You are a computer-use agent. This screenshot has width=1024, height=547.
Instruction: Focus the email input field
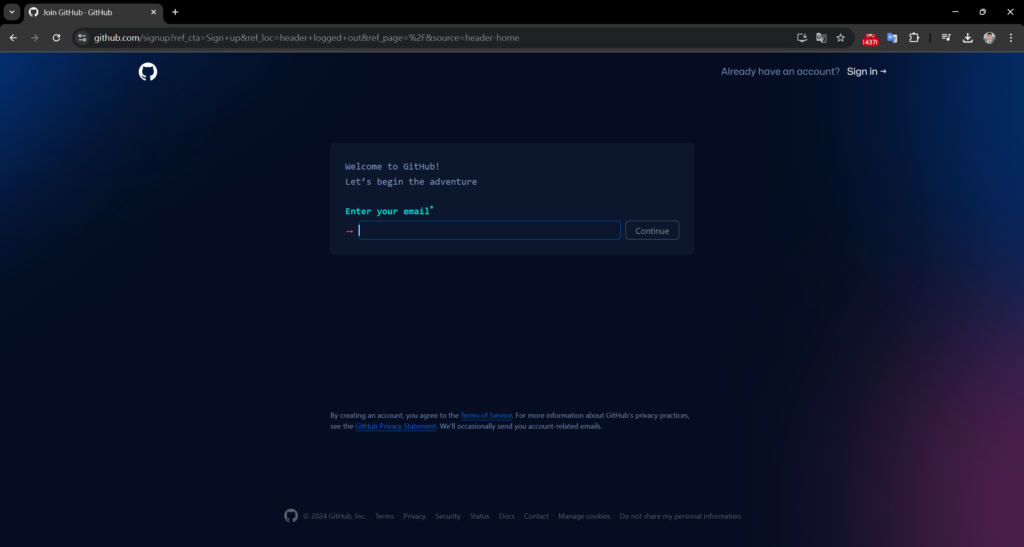(x=489, y=230)
